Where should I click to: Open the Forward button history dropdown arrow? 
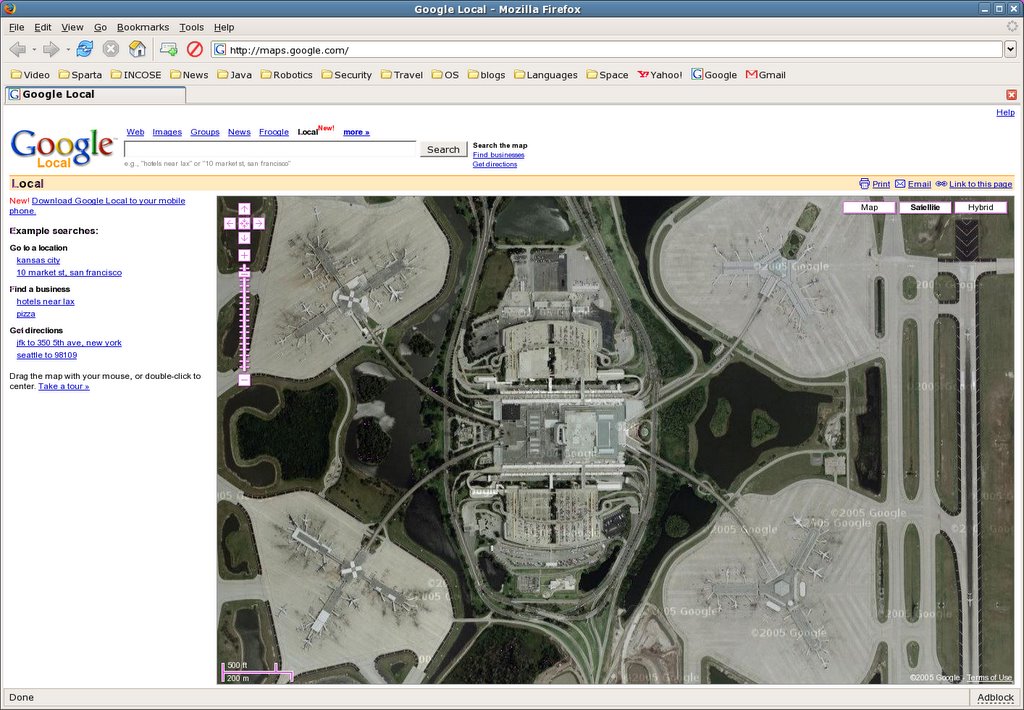[x=68, y=50]
